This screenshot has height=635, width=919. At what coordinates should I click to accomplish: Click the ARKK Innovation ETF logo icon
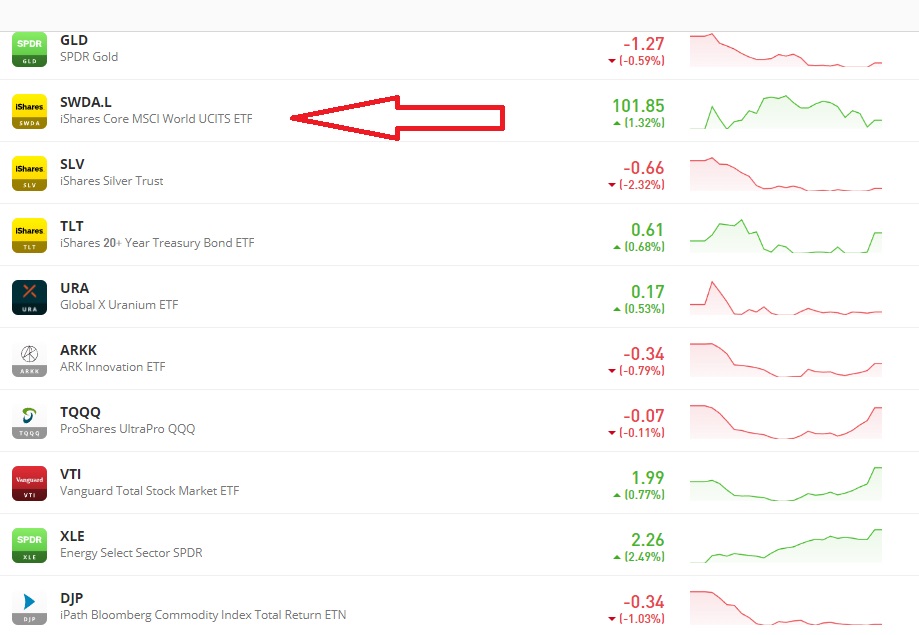pos(29,359)
